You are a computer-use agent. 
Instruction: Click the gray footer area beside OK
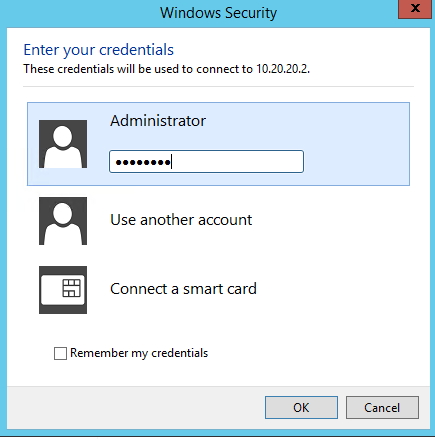[x=133, y=407]
